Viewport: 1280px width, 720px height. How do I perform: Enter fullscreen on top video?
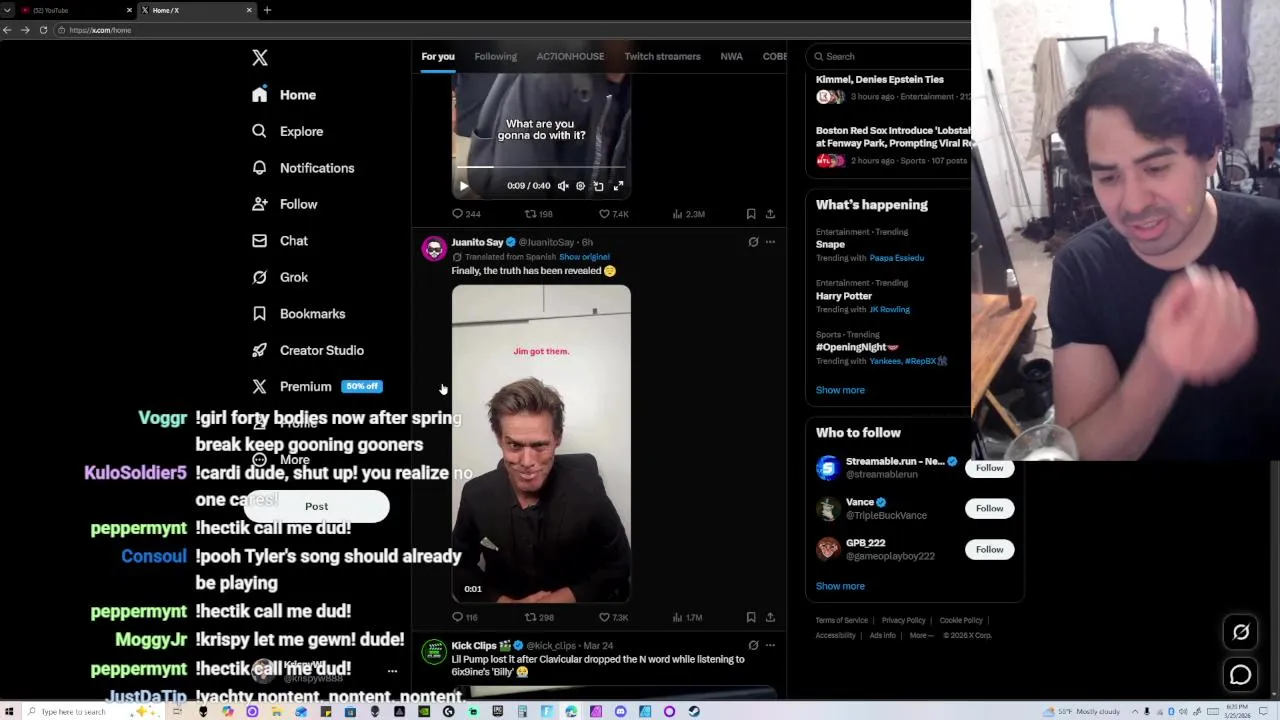pyautogui.click(x=618, y=186)
